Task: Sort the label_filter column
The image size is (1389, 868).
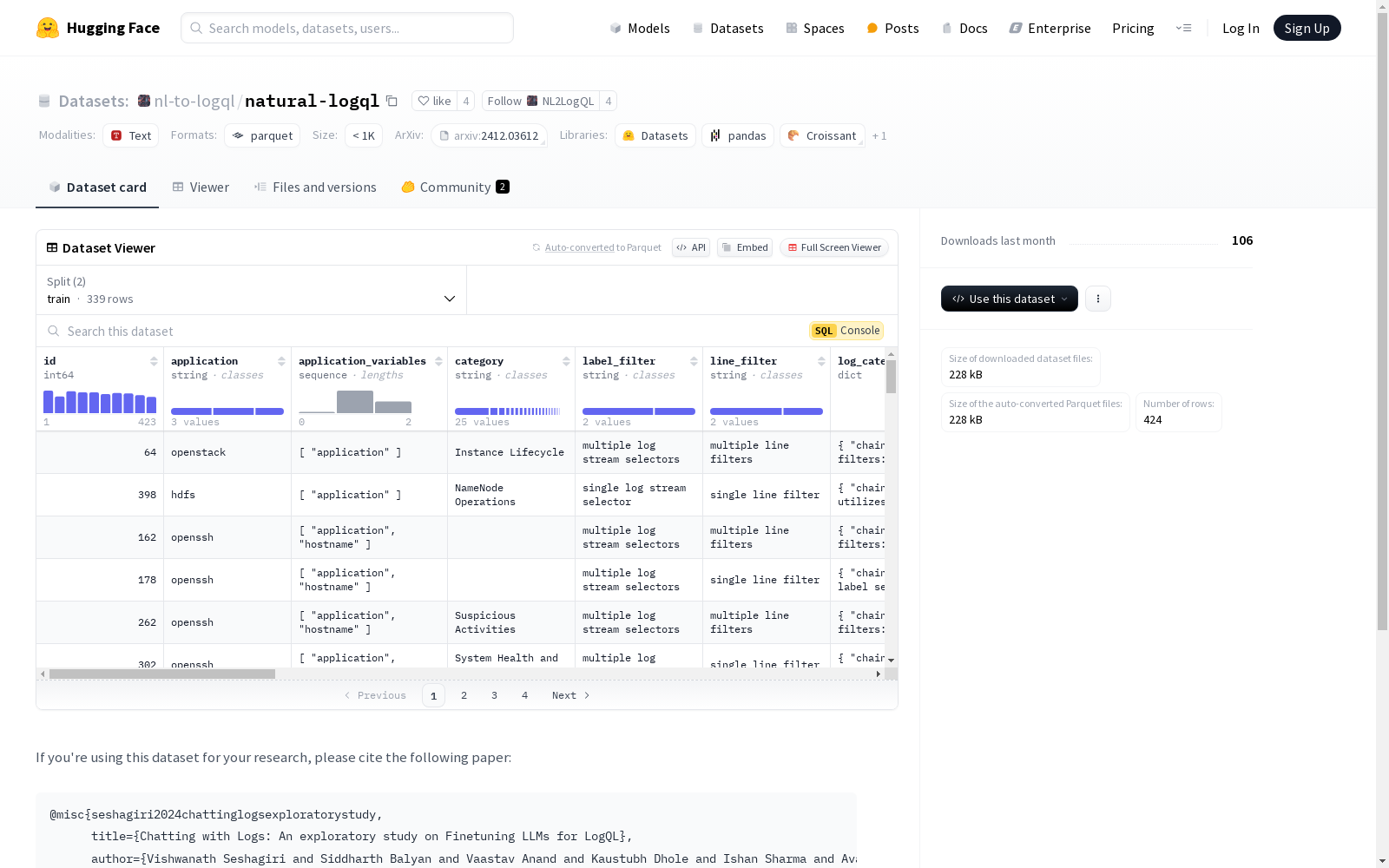Action: [694, 361]
